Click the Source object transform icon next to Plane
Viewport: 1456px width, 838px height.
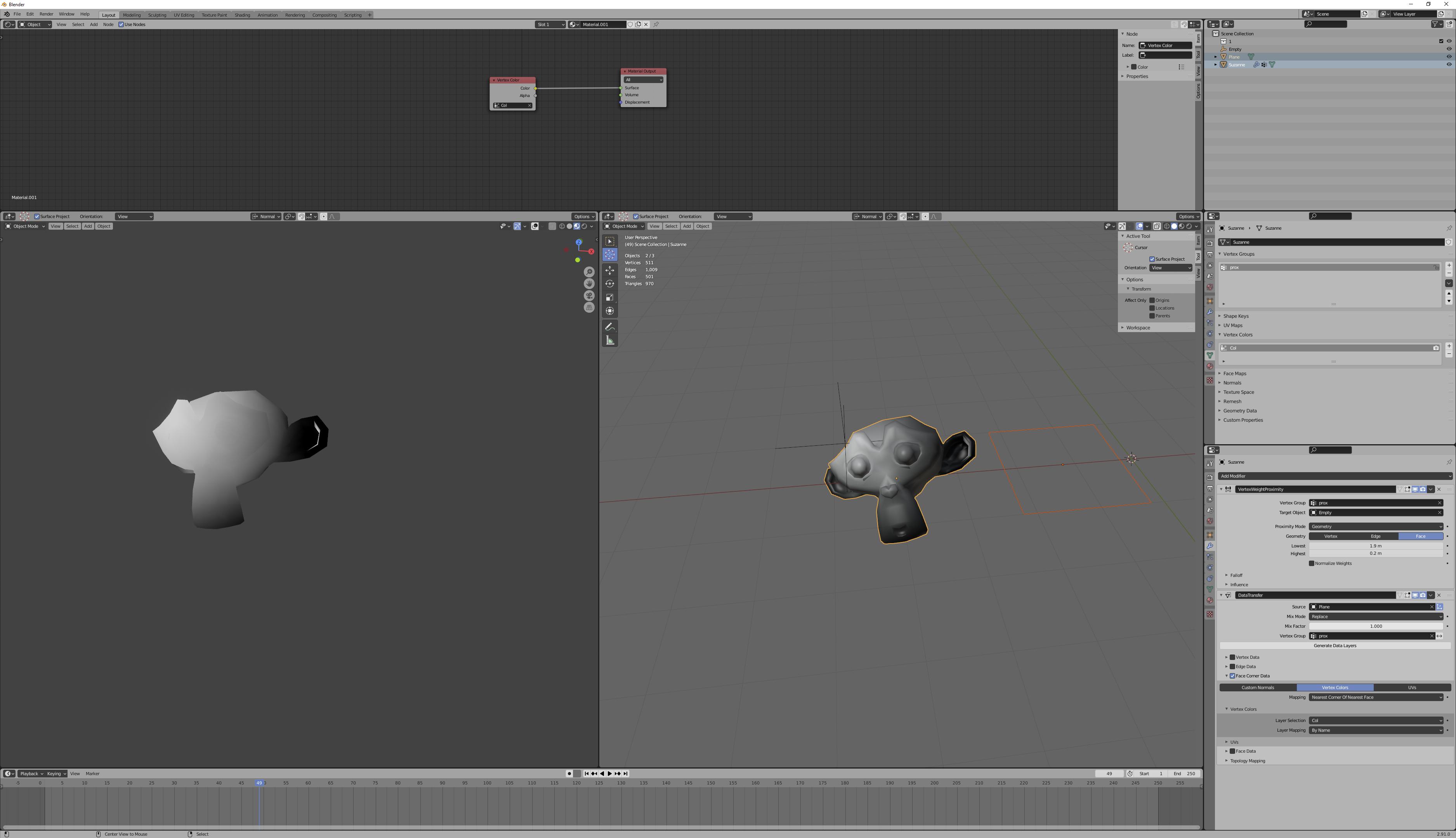coord(1439,607)
